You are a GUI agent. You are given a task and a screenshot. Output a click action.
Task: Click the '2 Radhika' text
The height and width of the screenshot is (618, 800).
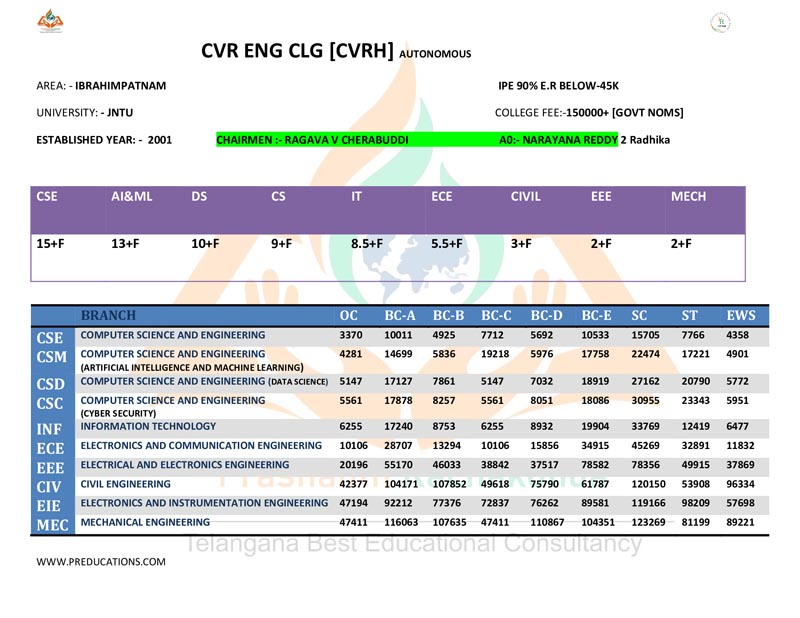[645, 140]
